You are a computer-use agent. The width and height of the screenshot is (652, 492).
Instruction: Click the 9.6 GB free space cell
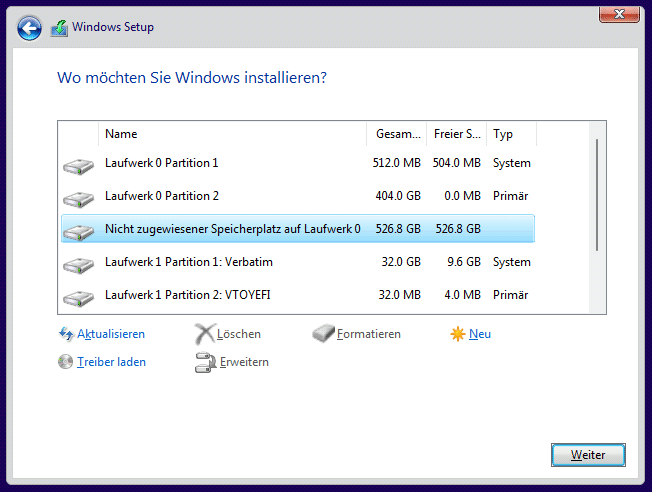tap(464, 262)
